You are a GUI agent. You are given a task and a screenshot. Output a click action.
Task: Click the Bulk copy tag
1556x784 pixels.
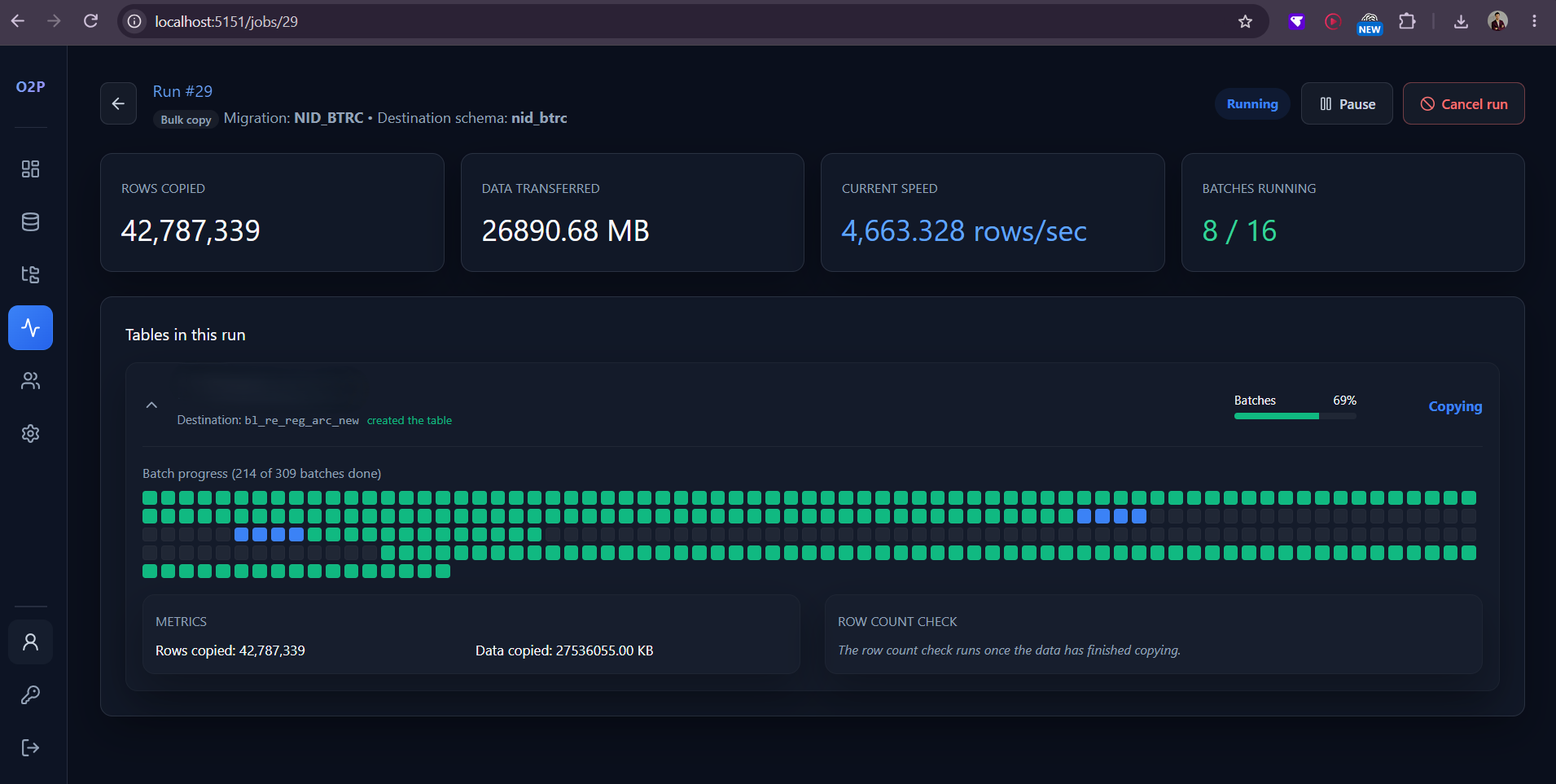click(x=186, y=120)
